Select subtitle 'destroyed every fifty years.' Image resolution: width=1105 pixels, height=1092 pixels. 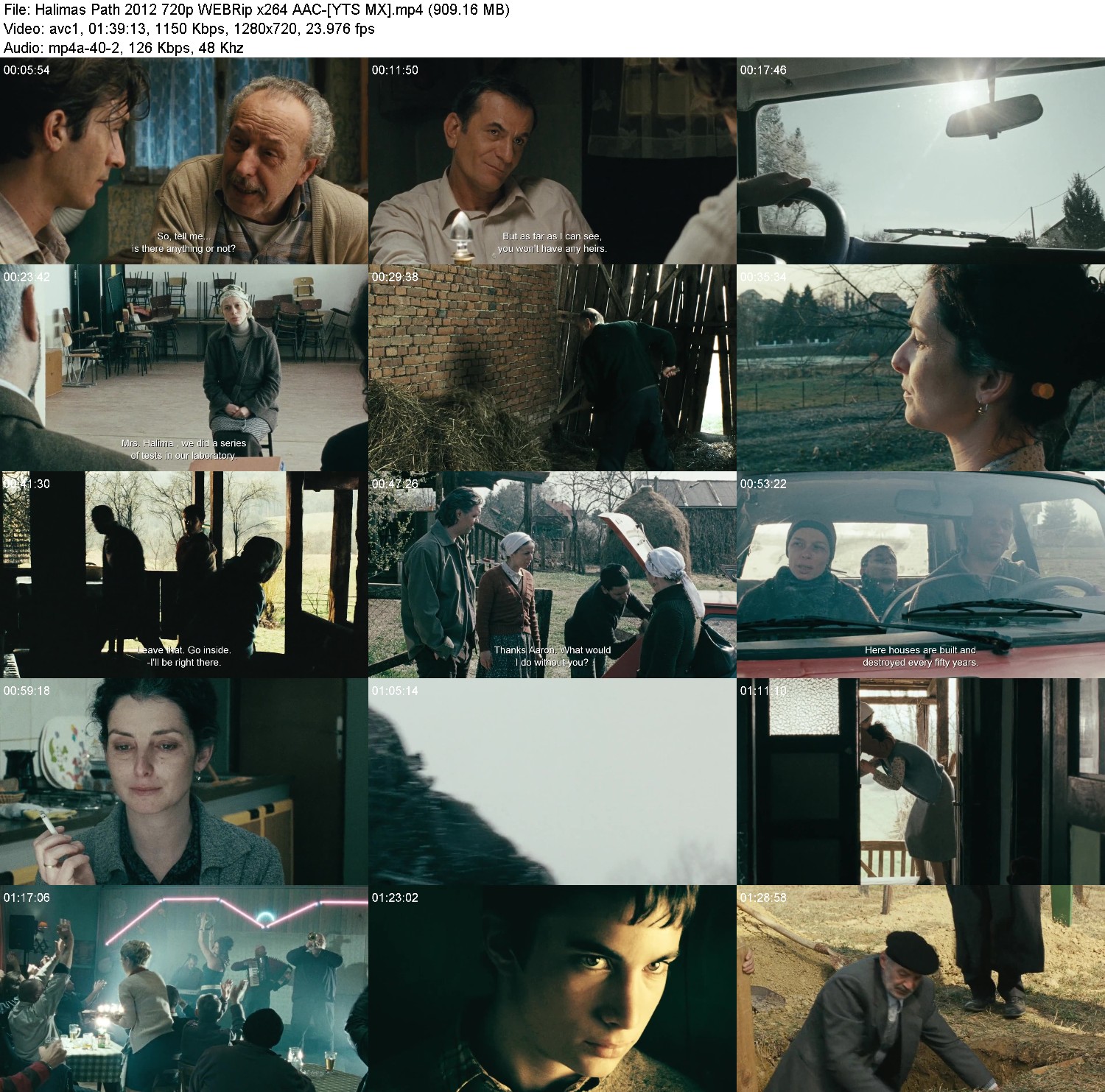pyautogui.click(x=920, y=663)
